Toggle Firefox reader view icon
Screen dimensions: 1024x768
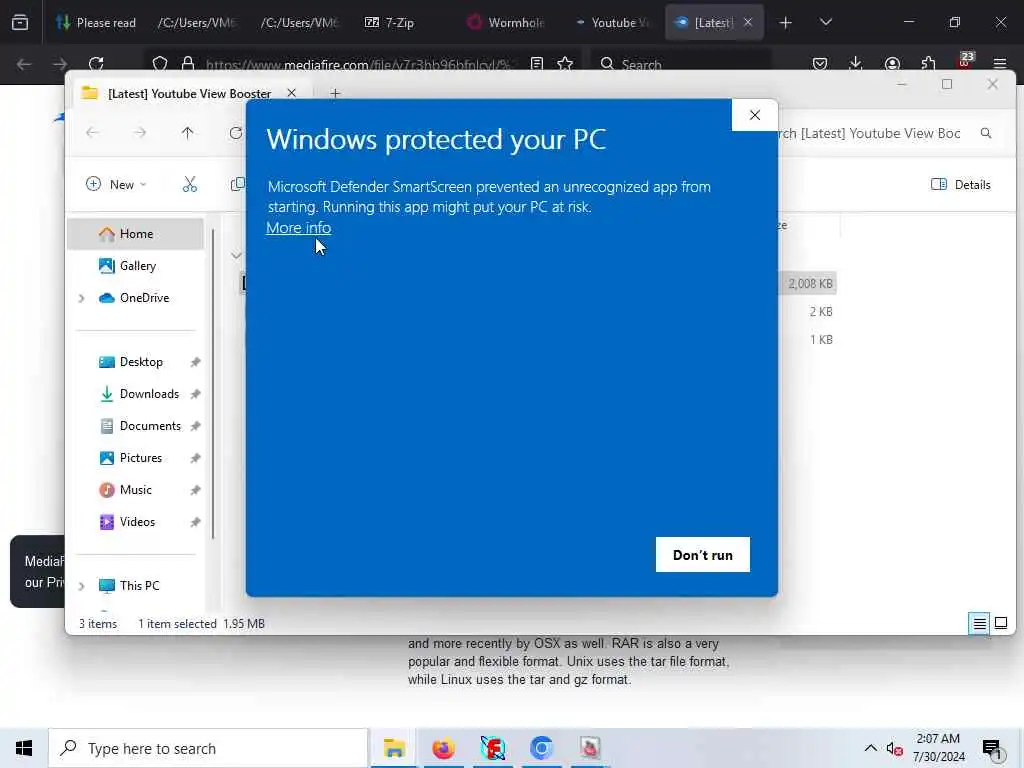point(537,64)
